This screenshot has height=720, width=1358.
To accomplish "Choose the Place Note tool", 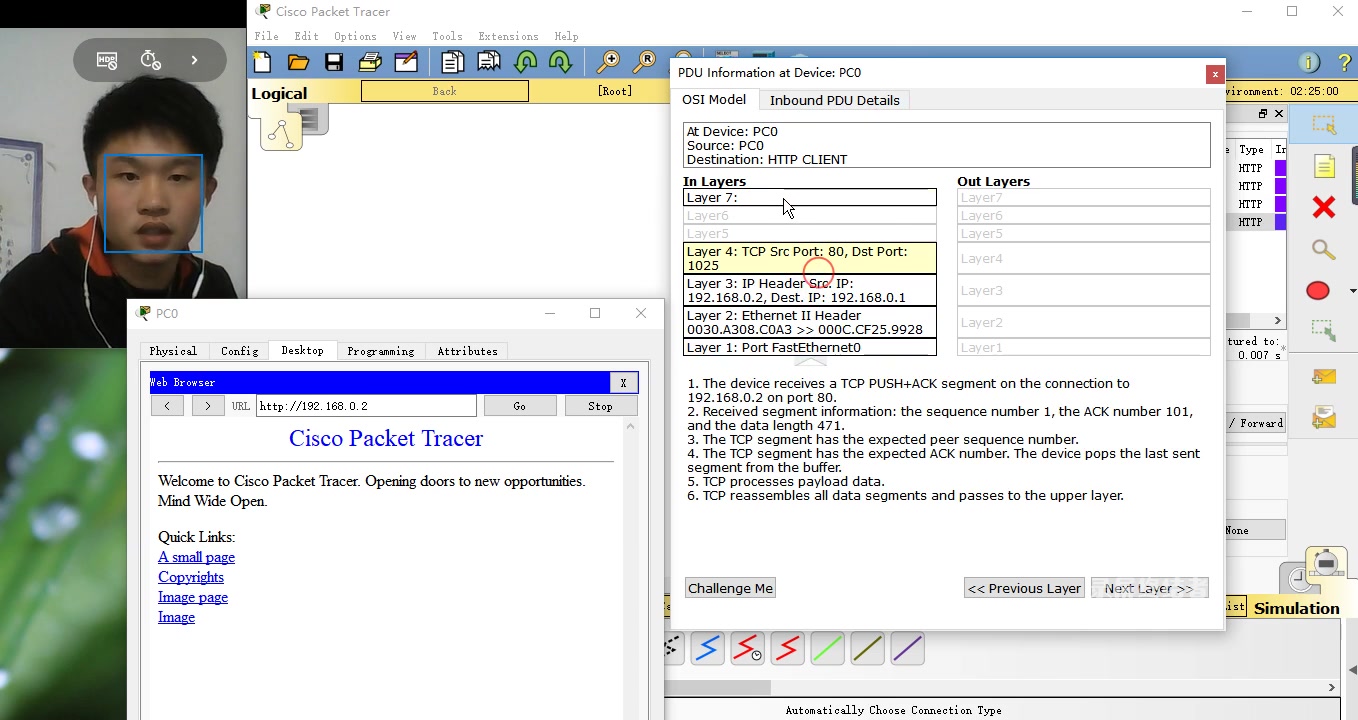I will tap(1324, 166).
